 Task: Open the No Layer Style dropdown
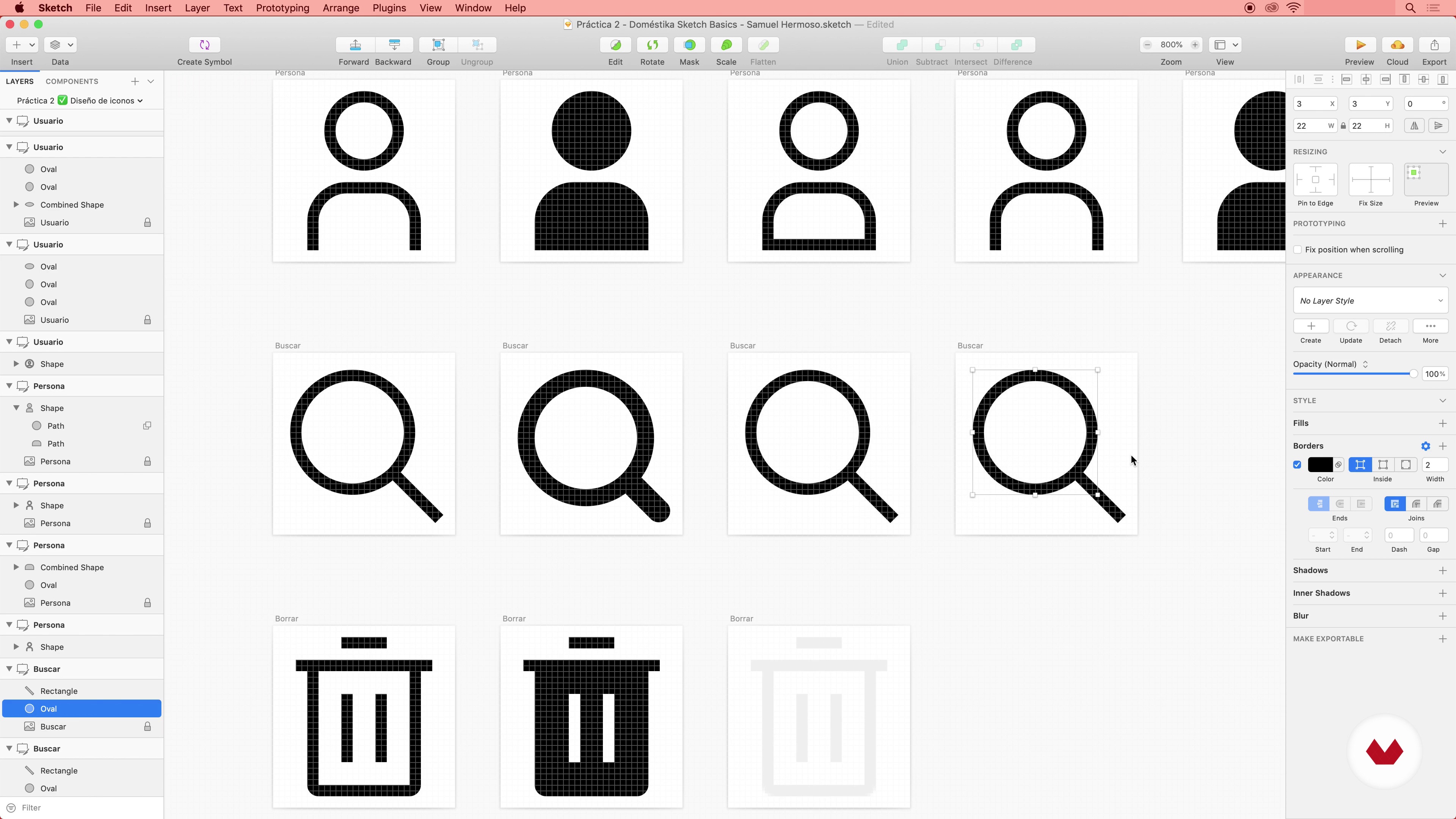[1370, 301]
